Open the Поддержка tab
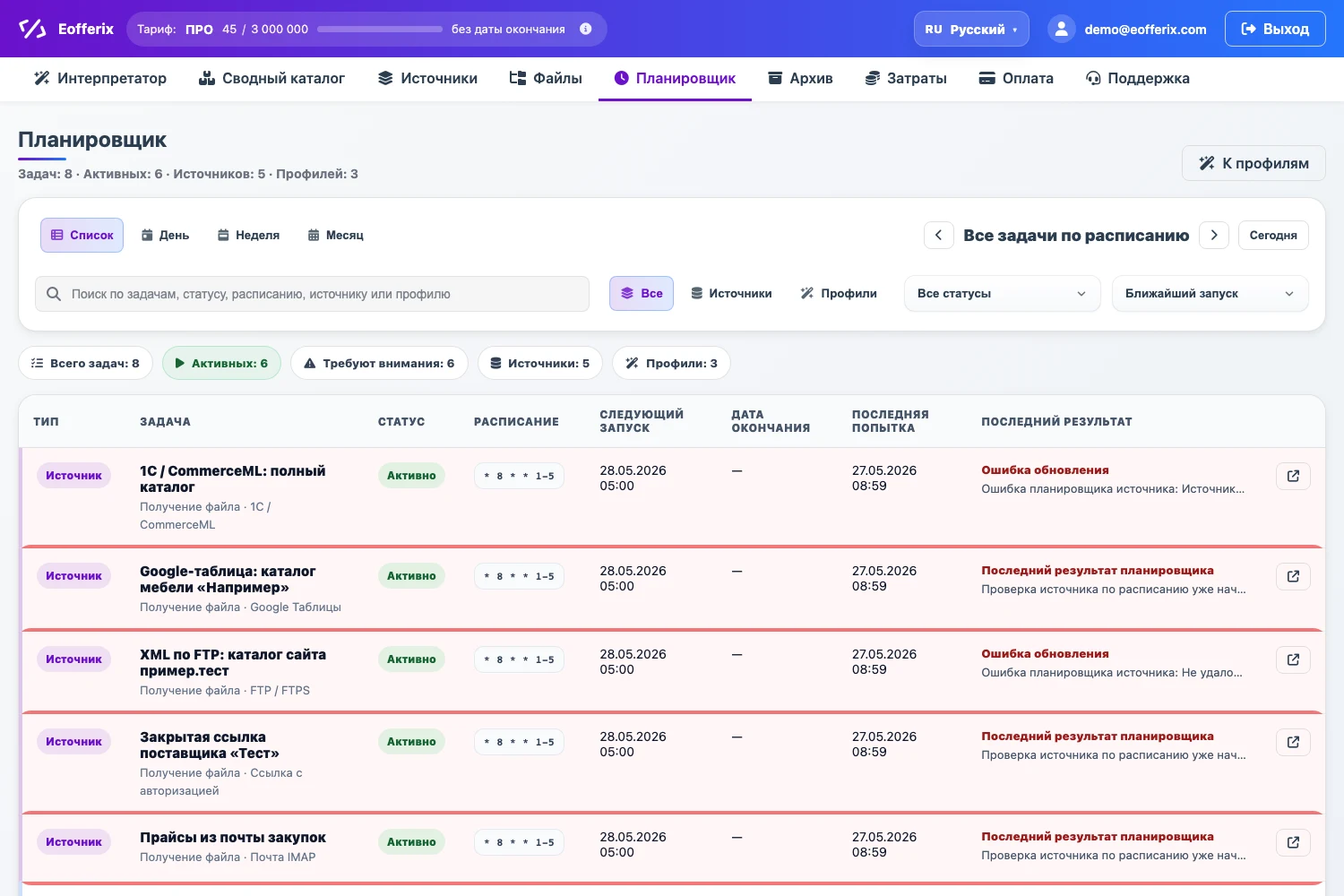The width and height of the screenshot is (1344, 896). click(1137, 79)
